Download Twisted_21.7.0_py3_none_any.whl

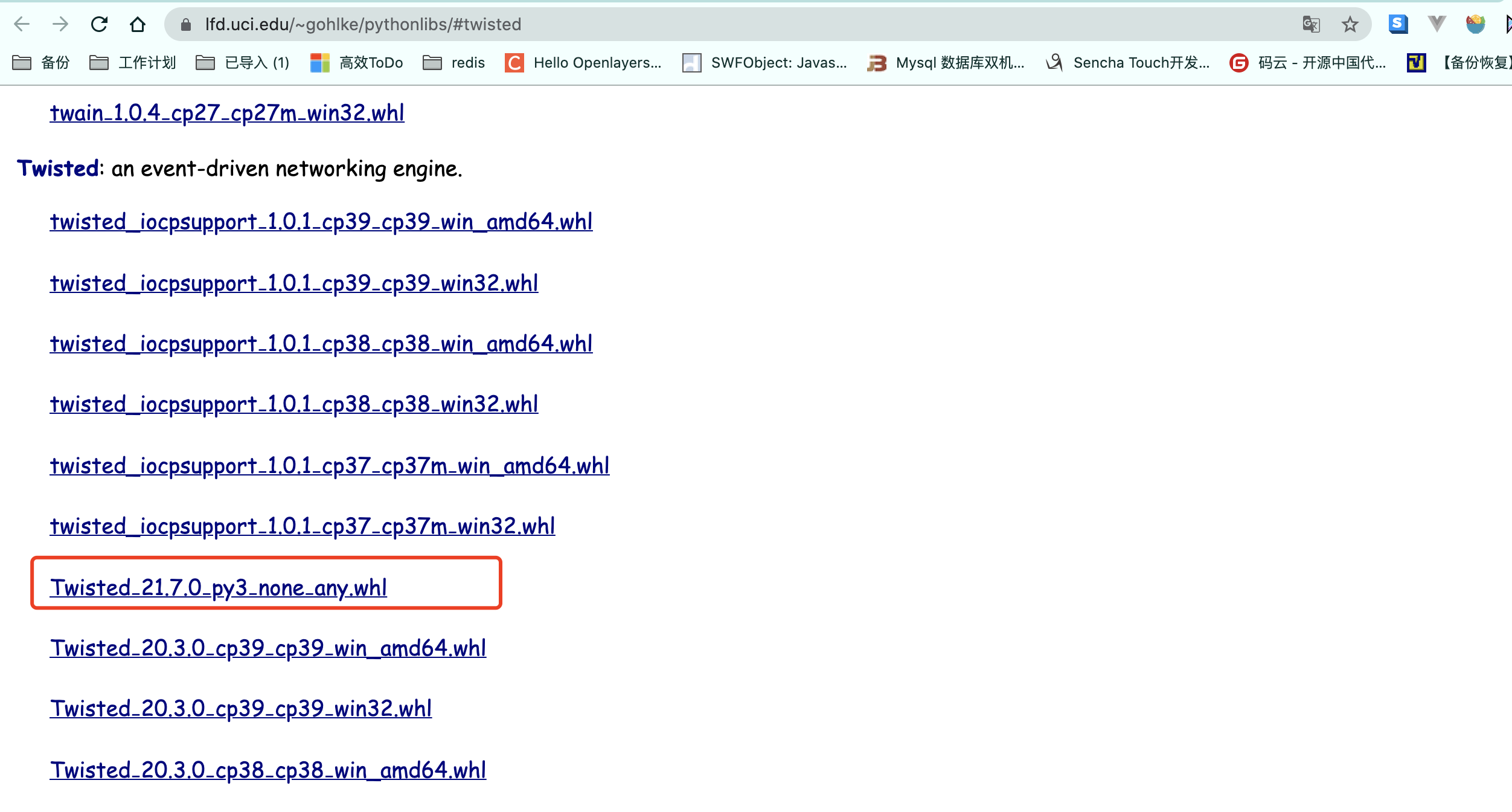(219, 587)
